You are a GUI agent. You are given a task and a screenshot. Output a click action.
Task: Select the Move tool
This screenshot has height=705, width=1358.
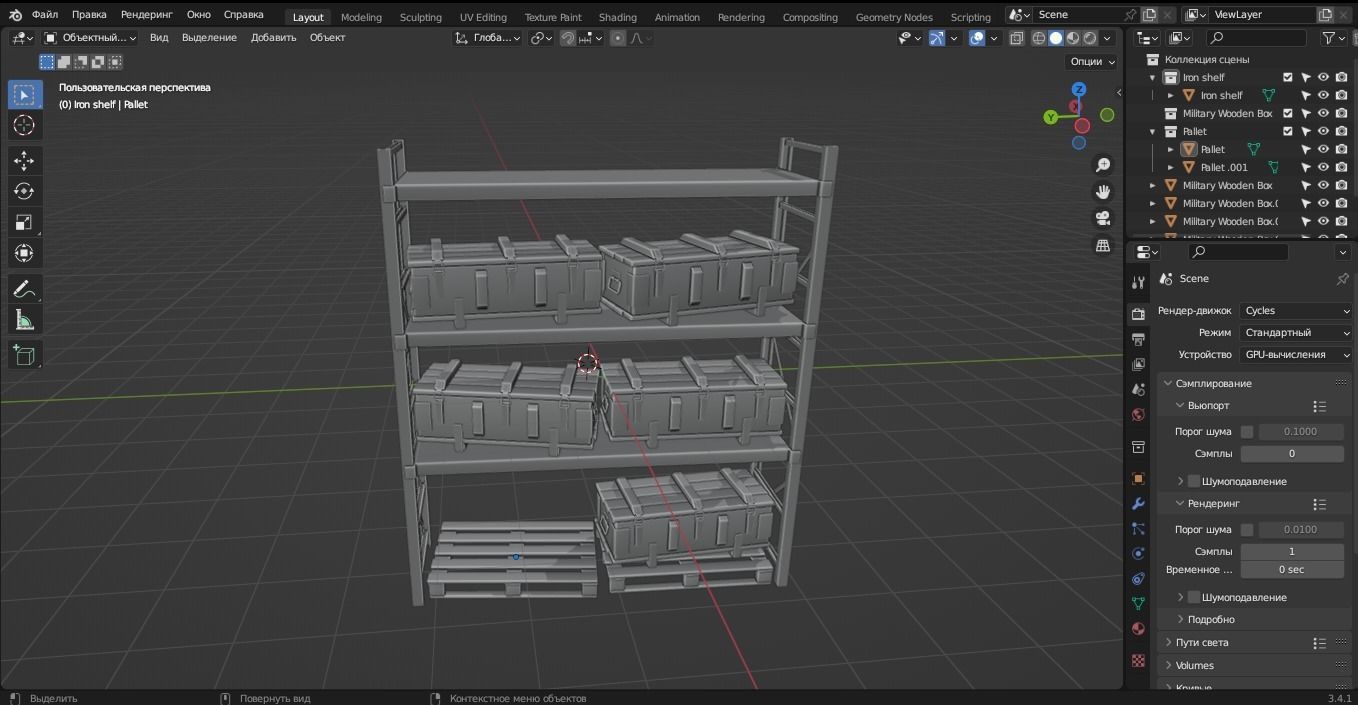(x=25, y=160)
